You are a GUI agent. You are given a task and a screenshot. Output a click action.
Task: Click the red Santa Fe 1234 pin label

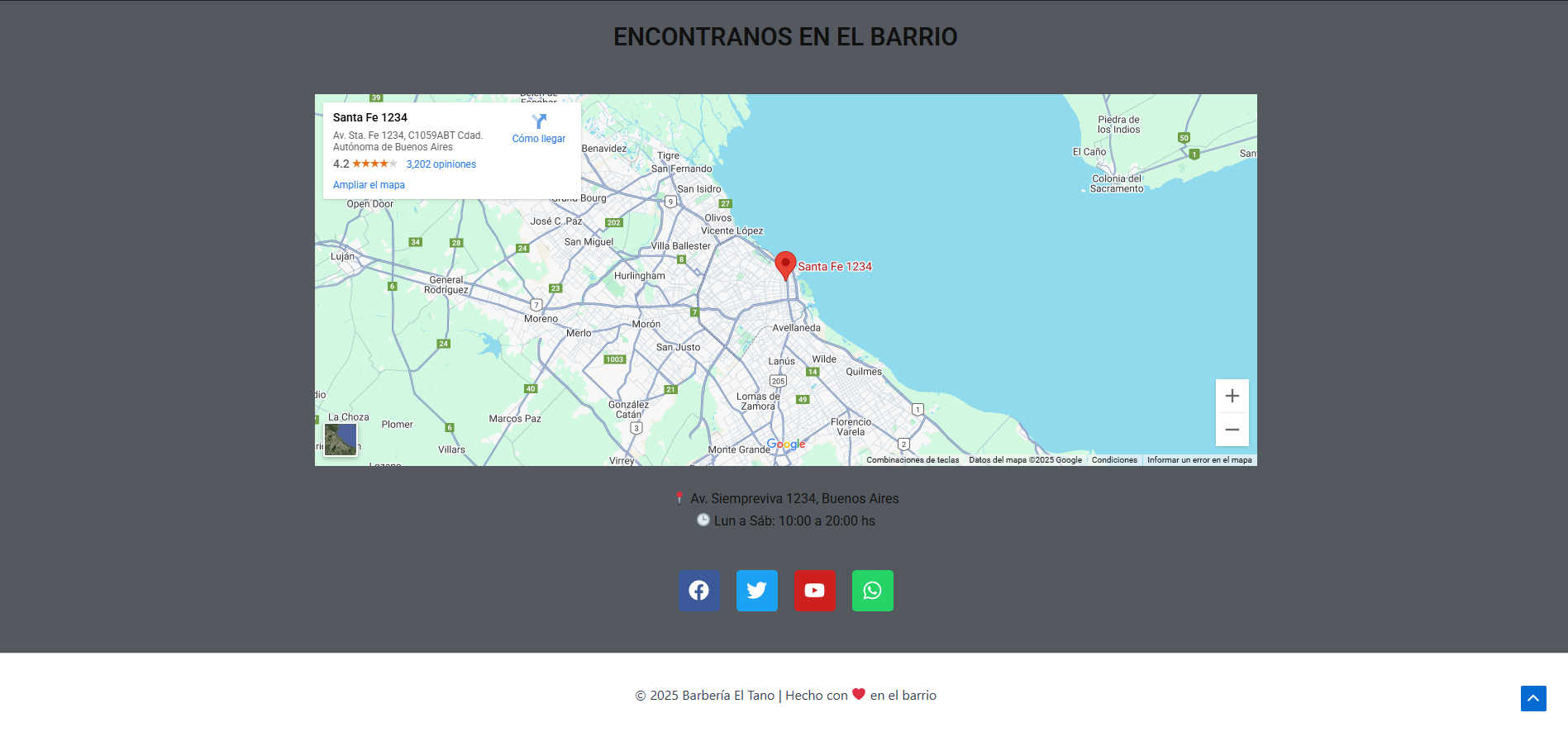tap(835, 267)
